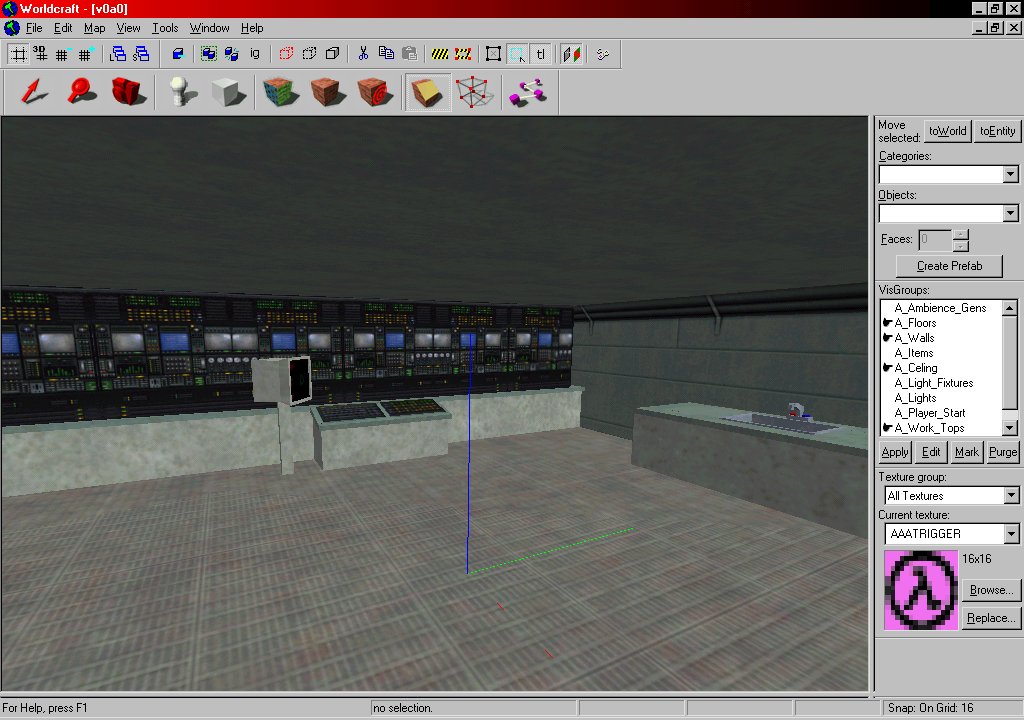Click the Carve tool icon
The width and height of the screenshot is (1024, 720).
tap(178, 54)
